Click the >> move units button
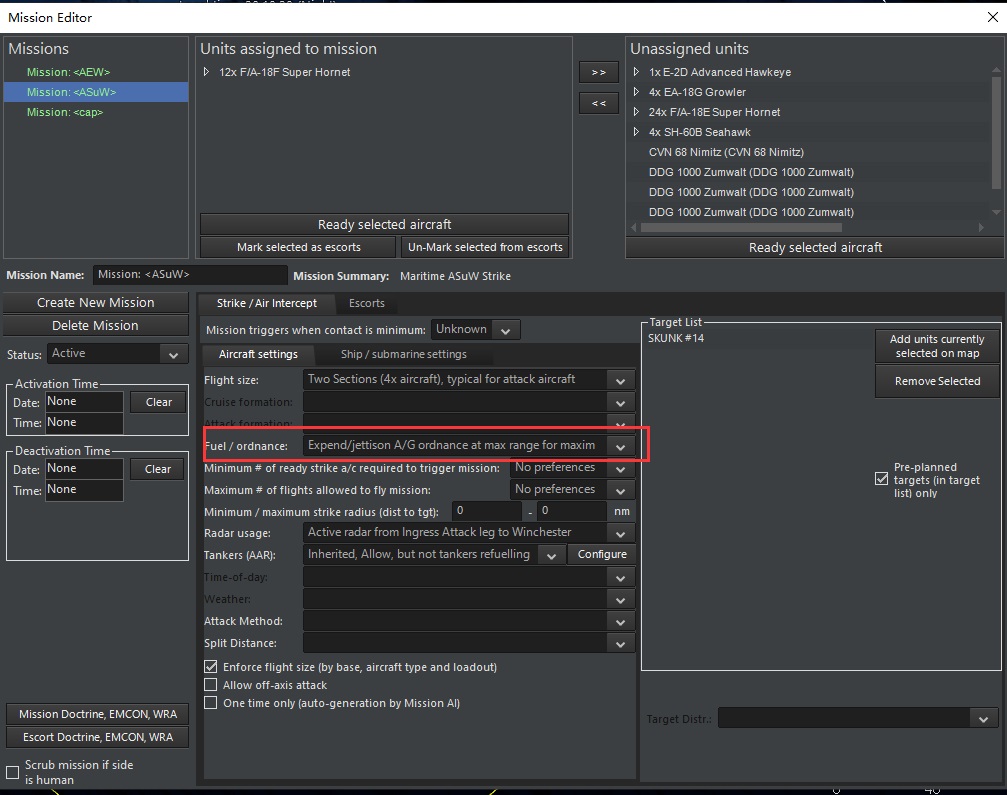The height and width of the screenshot is (795, 1007). [599, 72]
